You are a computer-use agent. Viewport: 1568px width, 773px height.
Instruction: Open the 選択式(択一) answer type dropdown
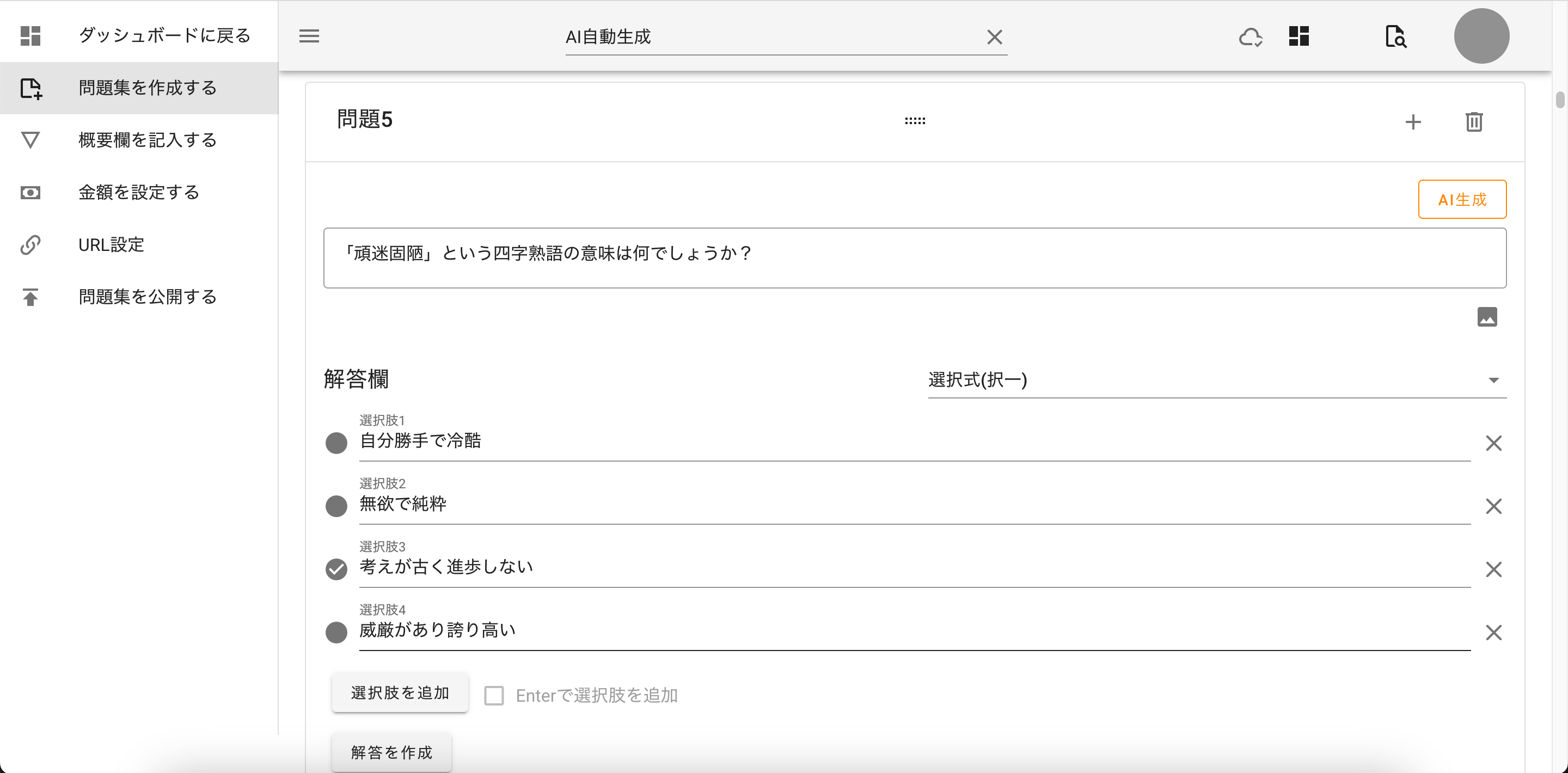coord(1216,381)
